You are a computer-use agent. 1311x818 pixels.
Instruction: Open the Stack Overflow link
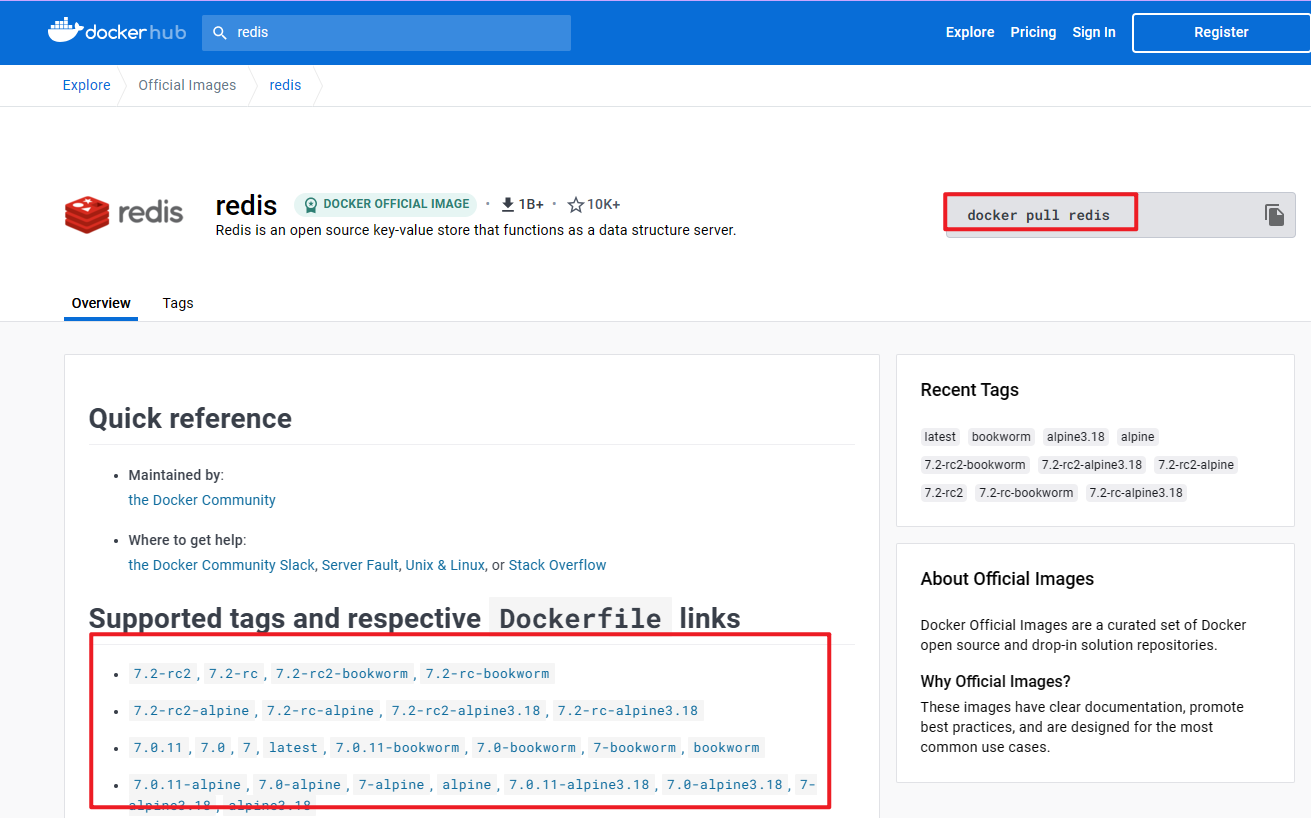tap(558, 565)
